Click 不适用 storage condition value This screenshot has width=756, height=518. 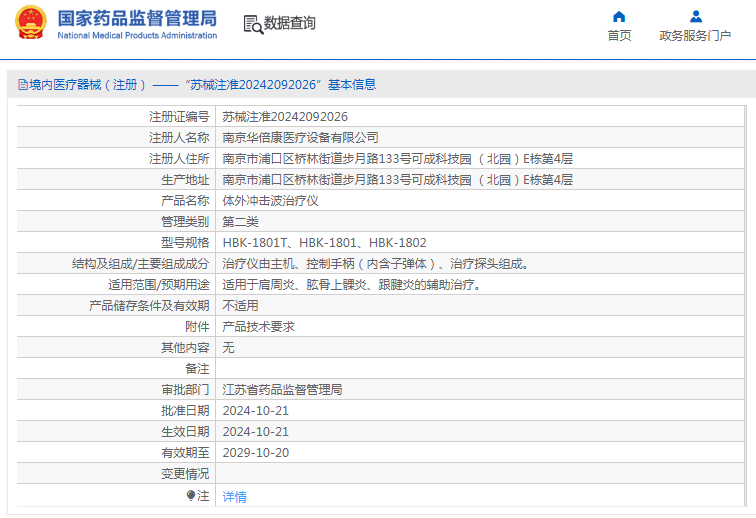tap(240, 306)
